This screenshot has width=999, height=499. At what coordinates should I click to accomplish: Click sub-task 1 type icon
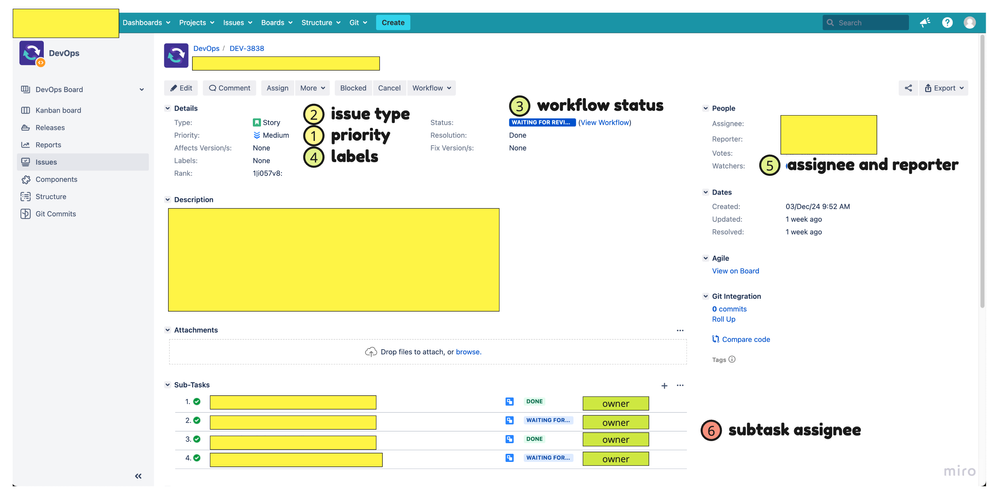(510, 401)
